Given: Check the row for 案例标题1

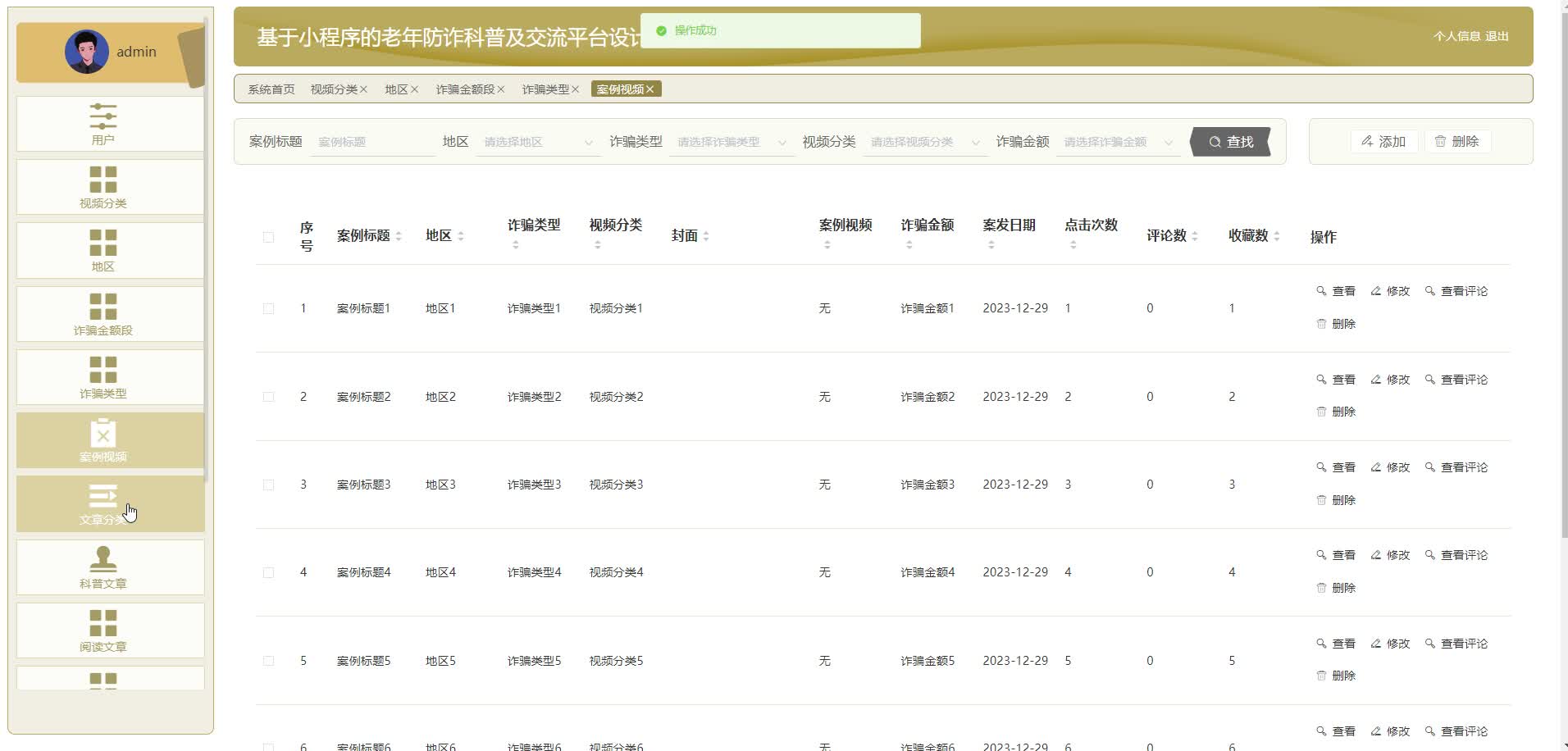Looking at the screenshot, I should [x=268, y=308].
